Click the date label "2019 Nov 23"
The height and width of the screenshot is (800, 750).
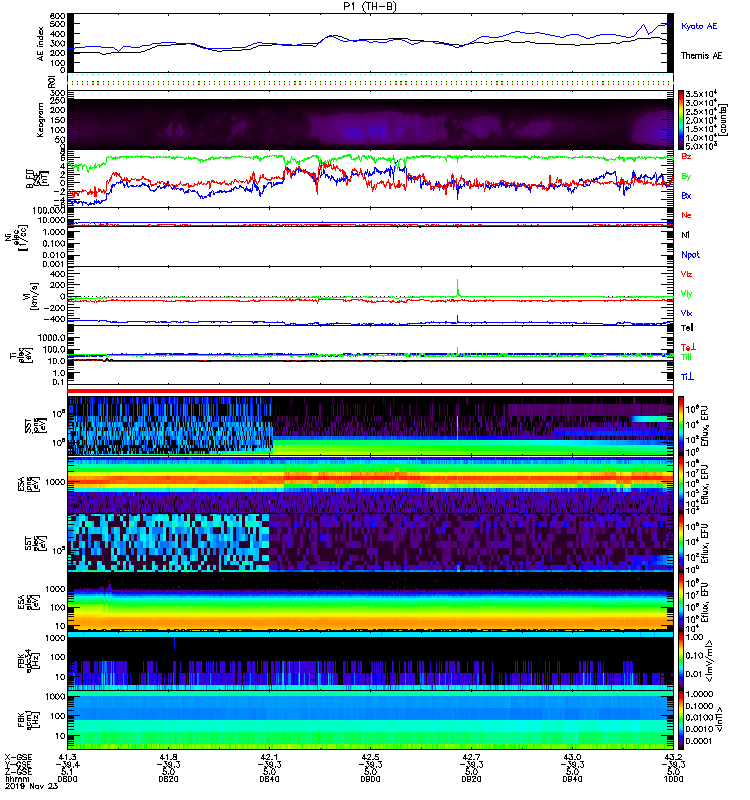point(32,786)
